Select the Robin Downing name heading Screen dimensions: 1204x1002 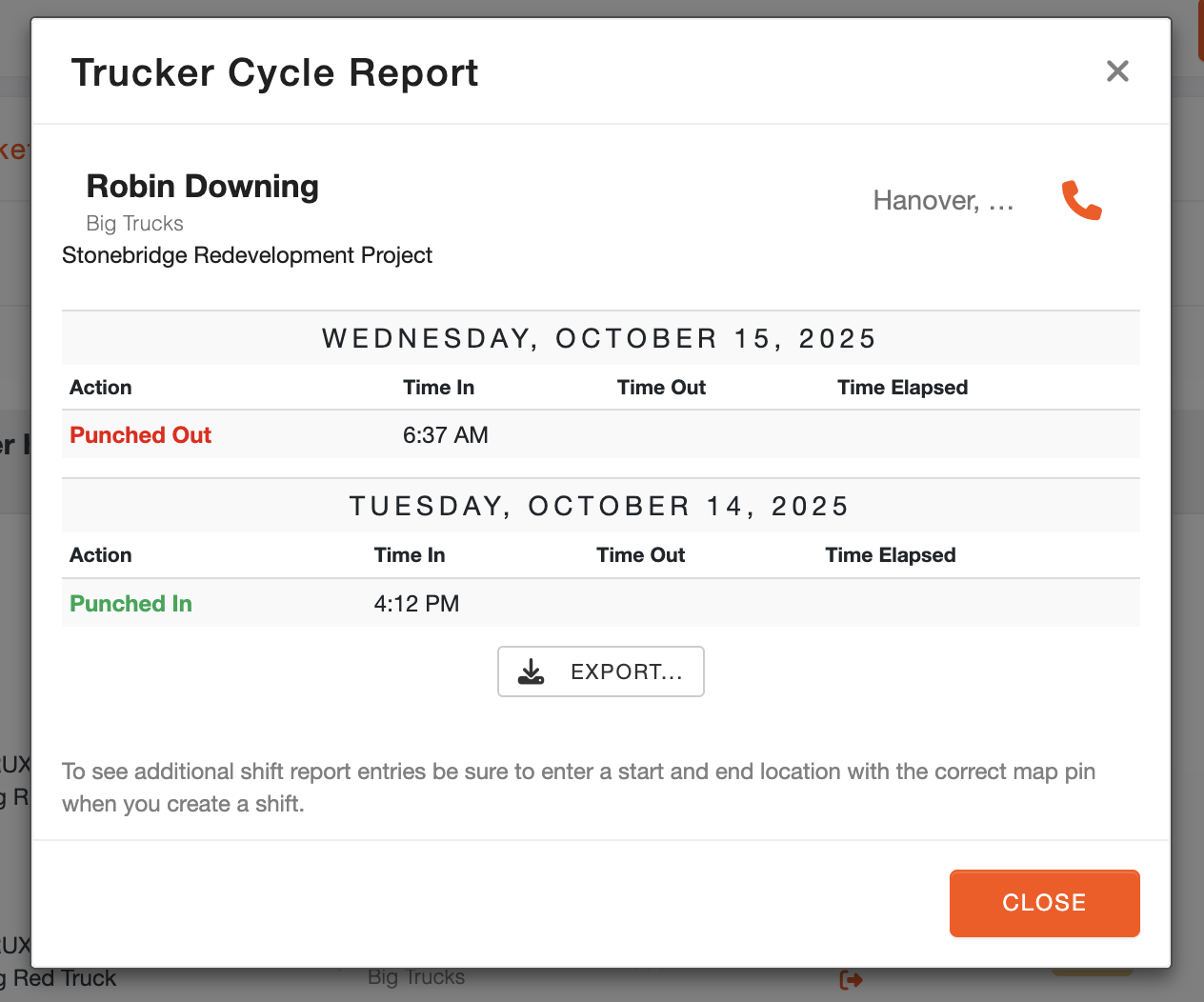(x=202, y=187)
